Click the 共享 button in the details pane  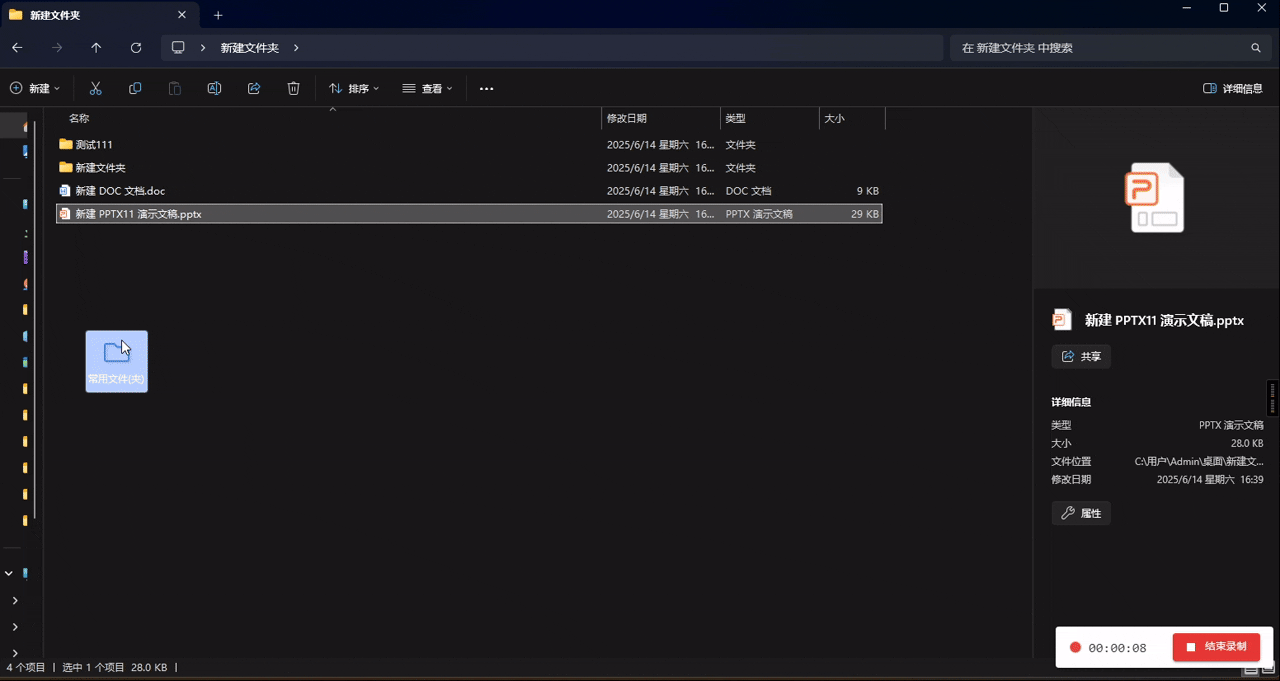[x=1081, y=357]
